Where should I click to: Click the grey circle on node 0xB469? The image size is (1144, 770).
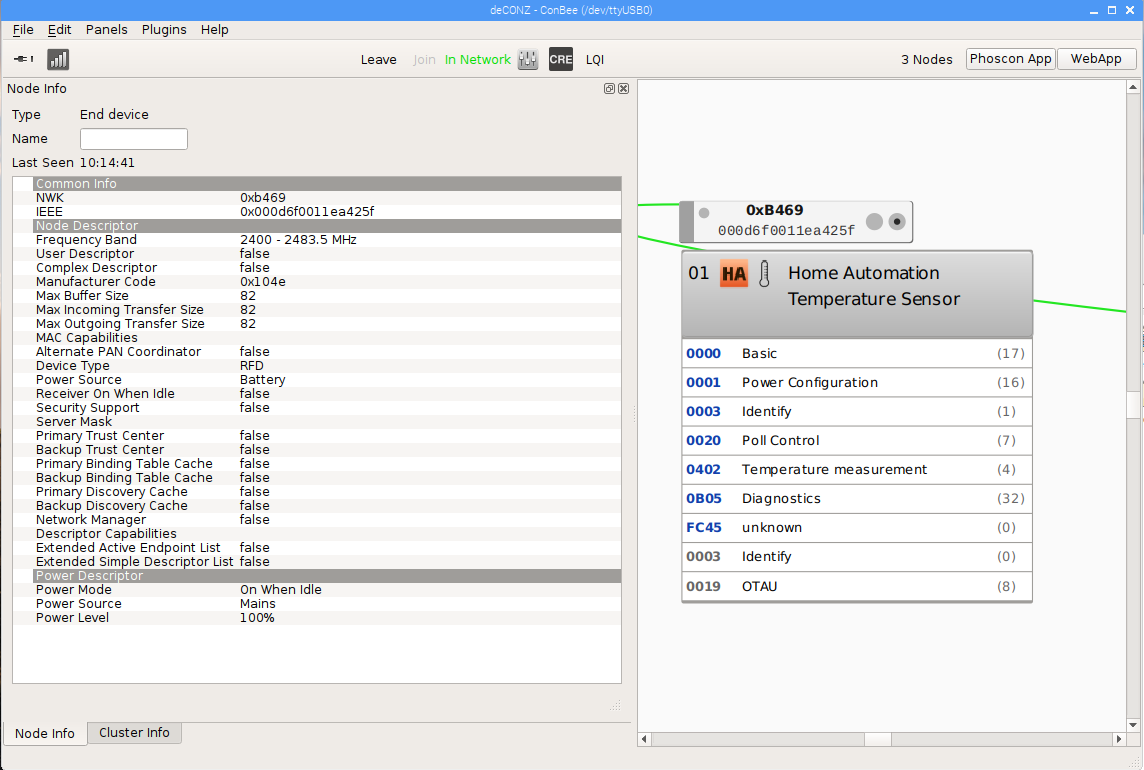point(874,221)
